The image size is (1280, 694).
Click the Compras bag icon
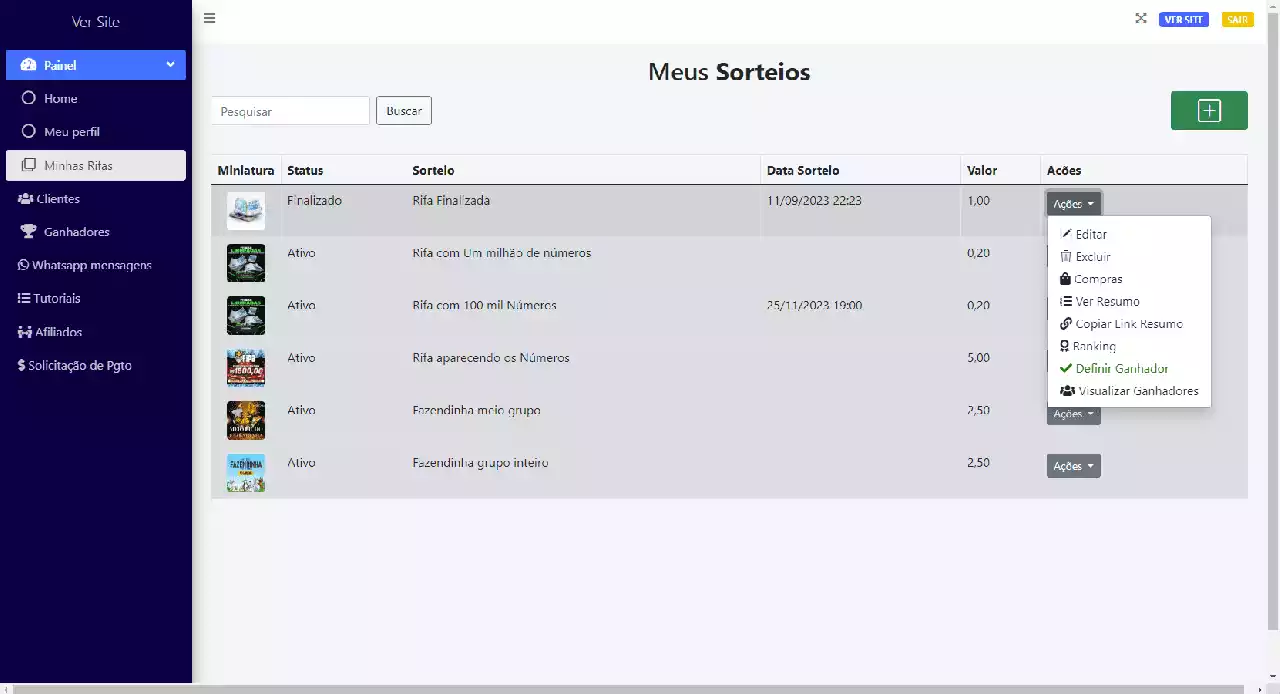[1066, 279]
